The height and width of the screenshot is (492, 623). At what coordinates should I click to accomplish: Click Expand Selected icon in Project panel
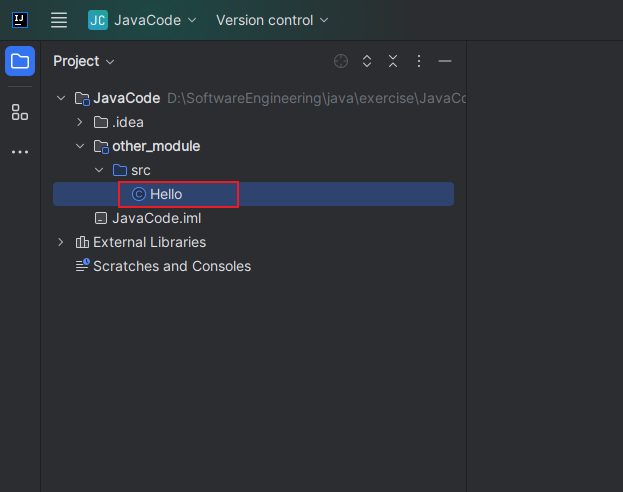[367, 61]
